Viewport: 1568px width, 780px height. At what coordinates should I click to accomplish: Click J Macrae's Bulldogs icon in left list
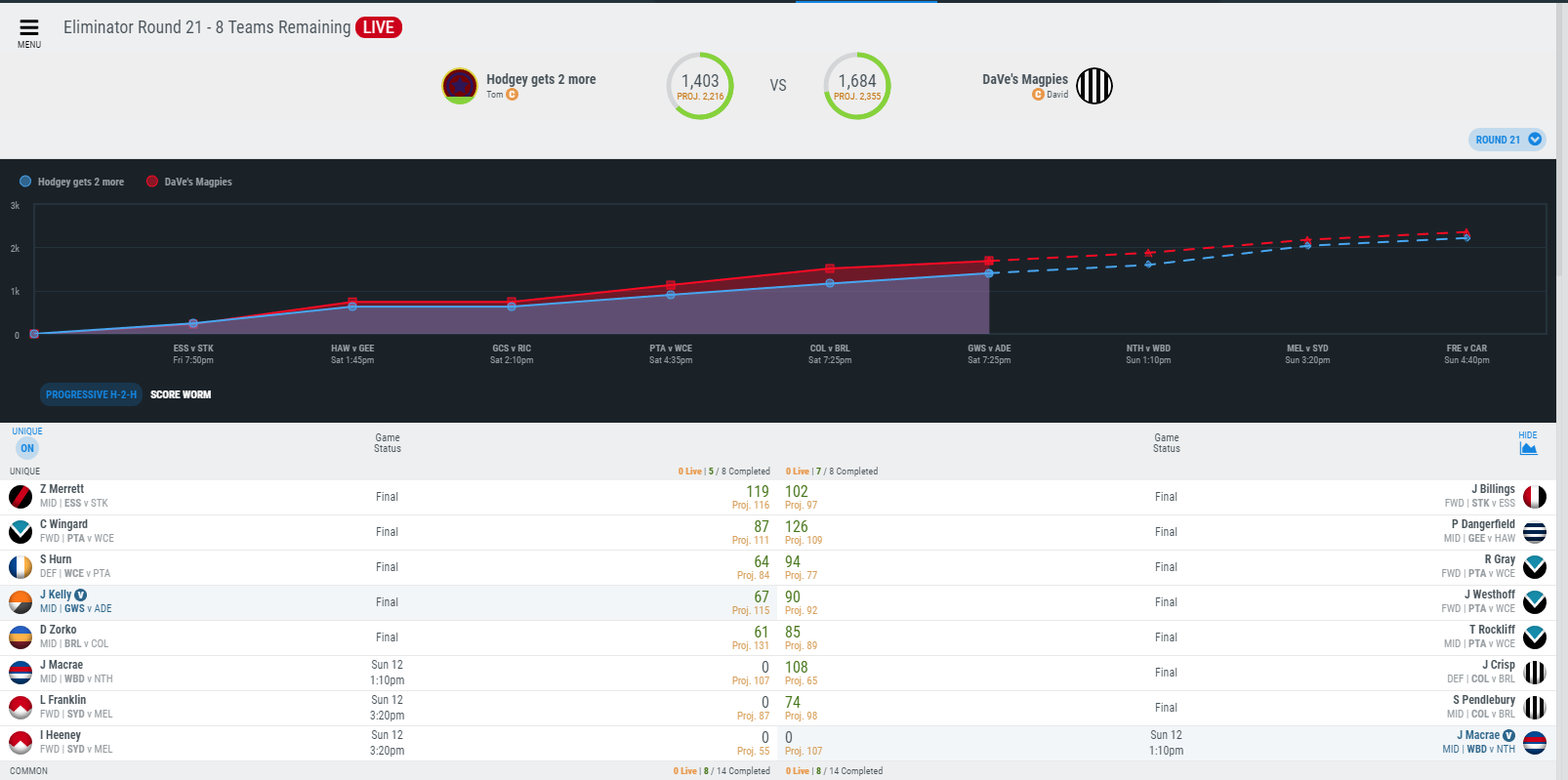coord(21,673)
